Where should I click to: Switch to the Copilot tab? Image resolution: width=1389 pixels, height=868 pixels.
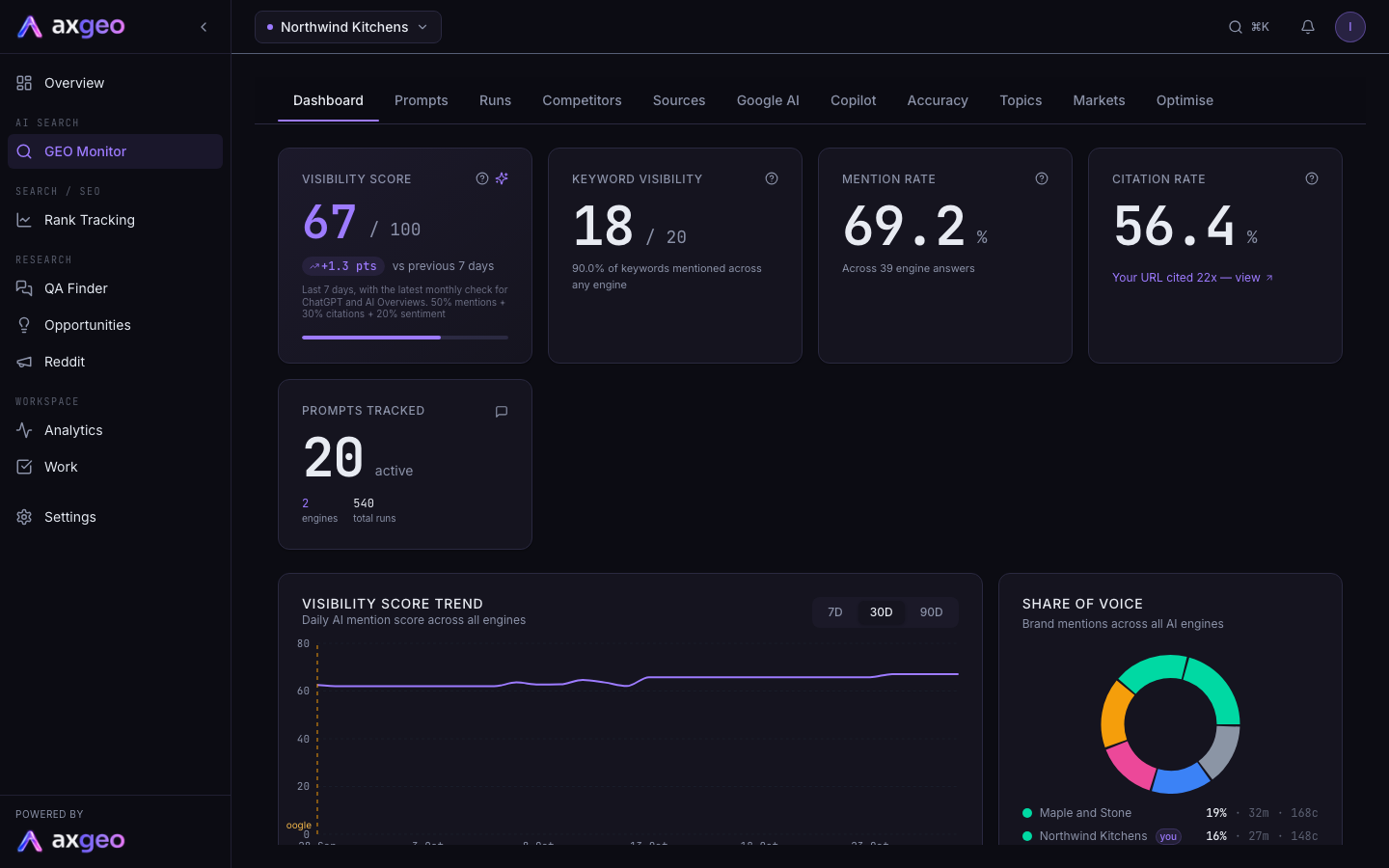854,100
